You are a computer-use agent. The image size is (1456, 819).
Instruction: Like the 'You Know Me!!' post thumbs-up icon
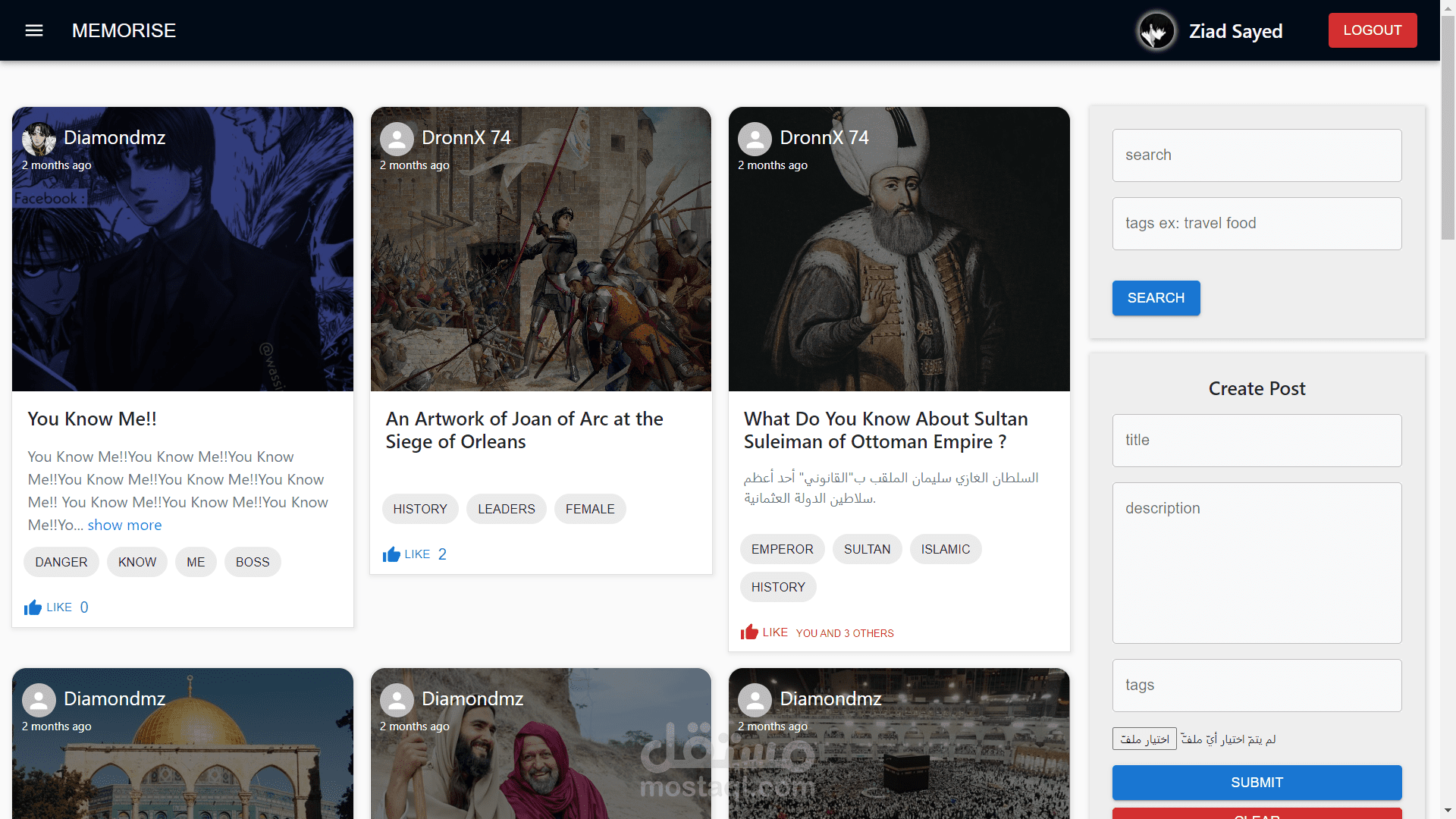coord(33,606)
